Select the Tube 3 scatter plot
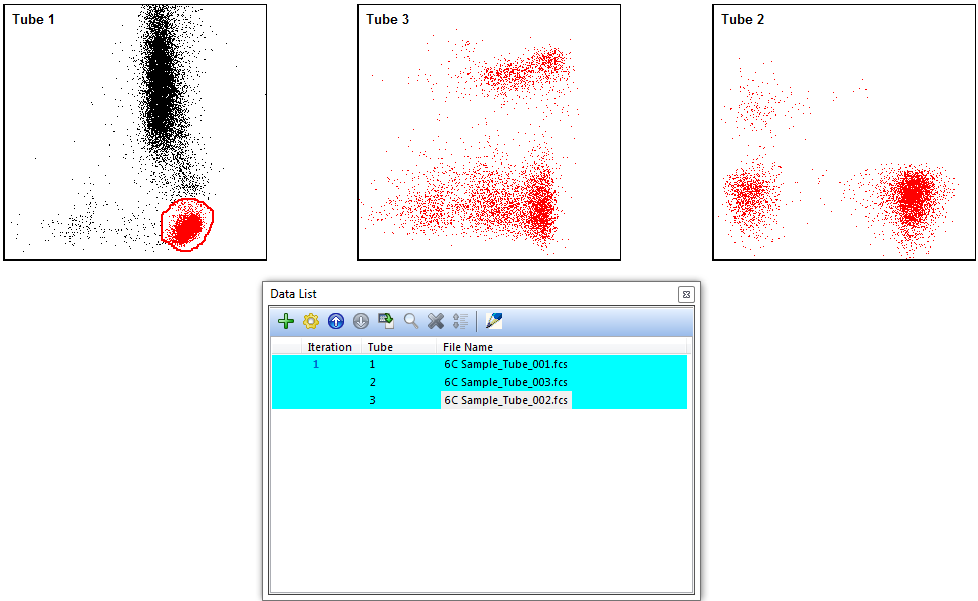Screen dimensions: 978x601 tap(489, 140)
